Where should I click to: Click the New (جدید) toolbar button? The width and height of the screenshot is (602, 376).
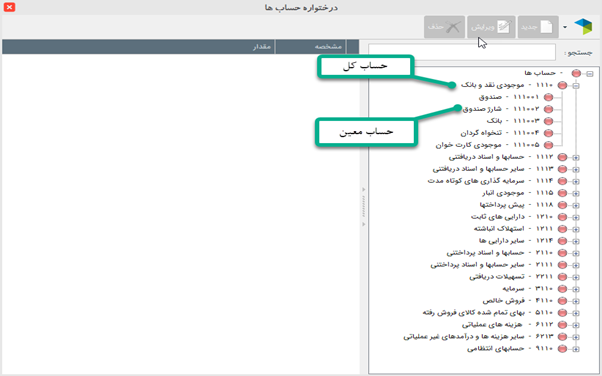pos(538,27)
